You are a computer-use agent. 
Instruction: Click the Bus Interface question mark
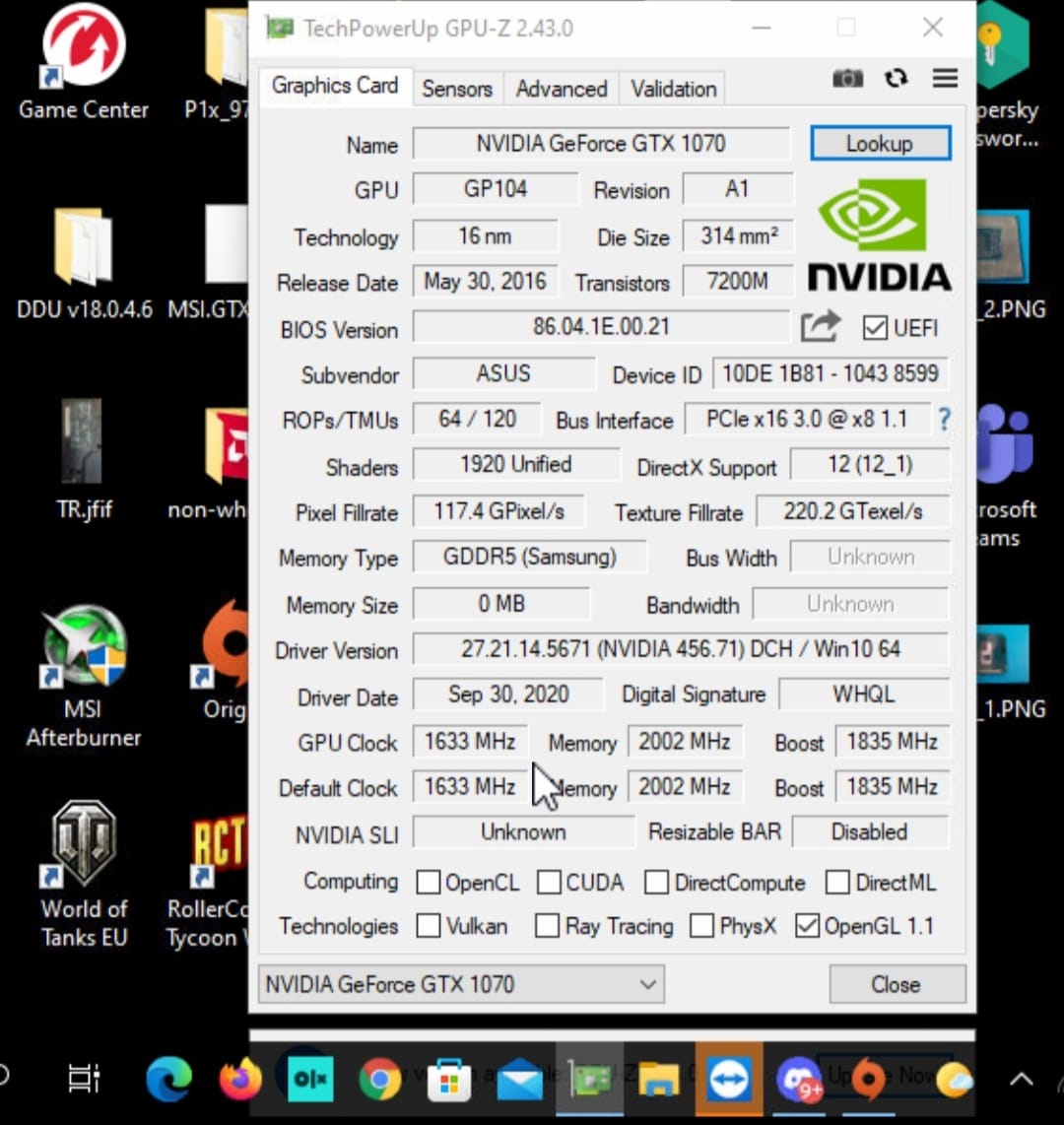click(x=944, y=419)
